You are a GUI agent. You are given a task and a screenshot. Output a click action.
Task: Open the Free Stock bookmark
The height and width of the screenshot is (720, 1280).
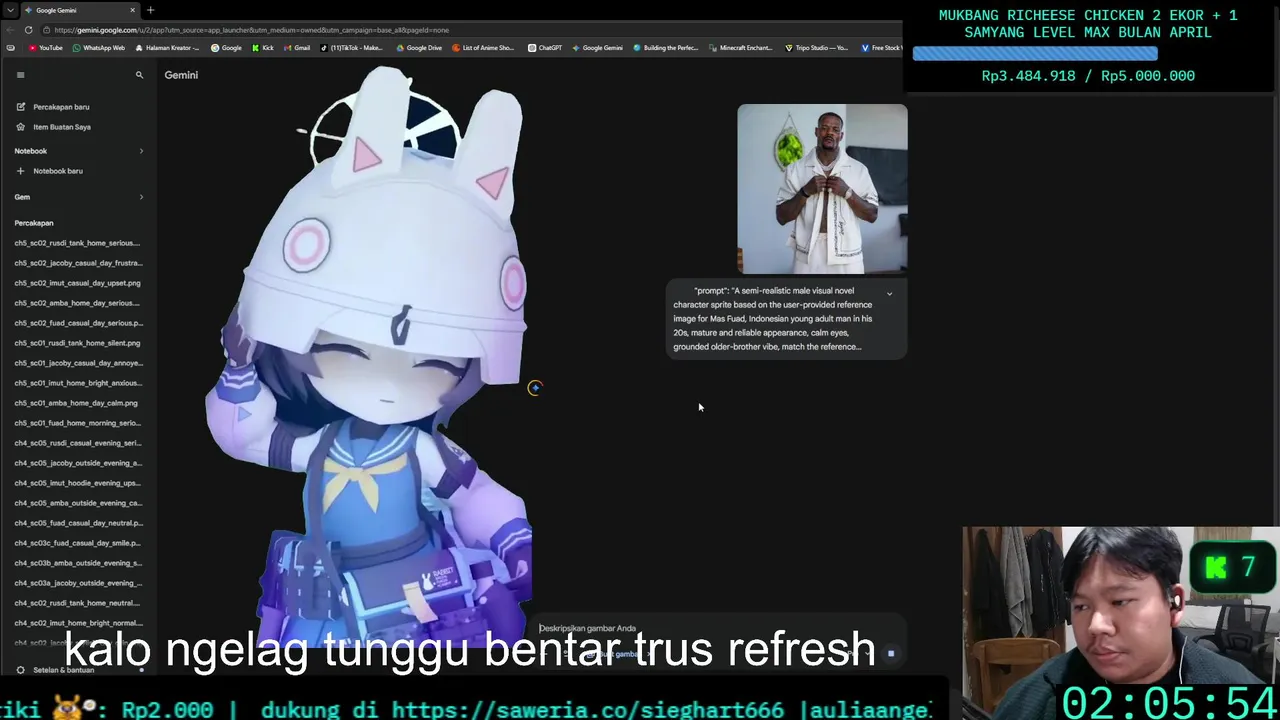pos(881,48)
